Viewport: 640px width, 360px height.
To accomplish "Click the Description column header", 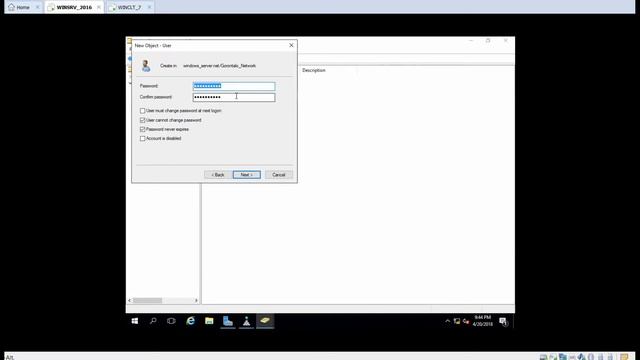I will point(314,70).
